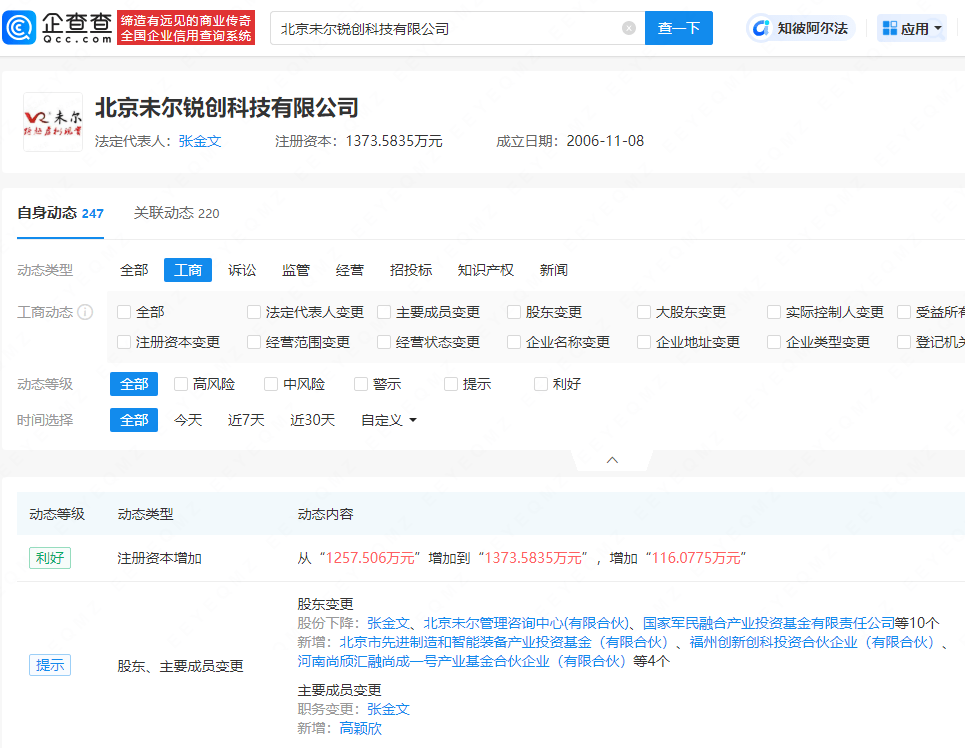Click 股东、主要成员变更 row text
This screenshot has height=748, width=965.
[180, 666]
